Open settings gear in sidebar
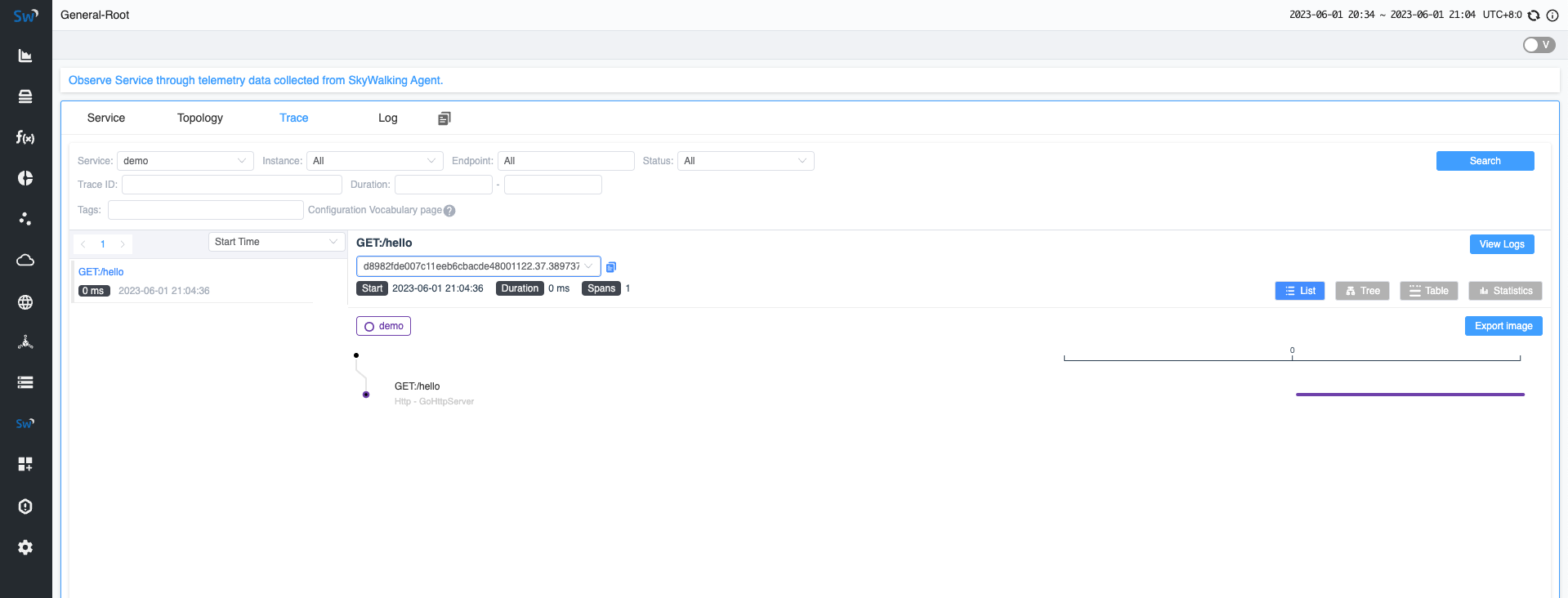This screenshot has height=598, width=1568. (x=25, y=547)
